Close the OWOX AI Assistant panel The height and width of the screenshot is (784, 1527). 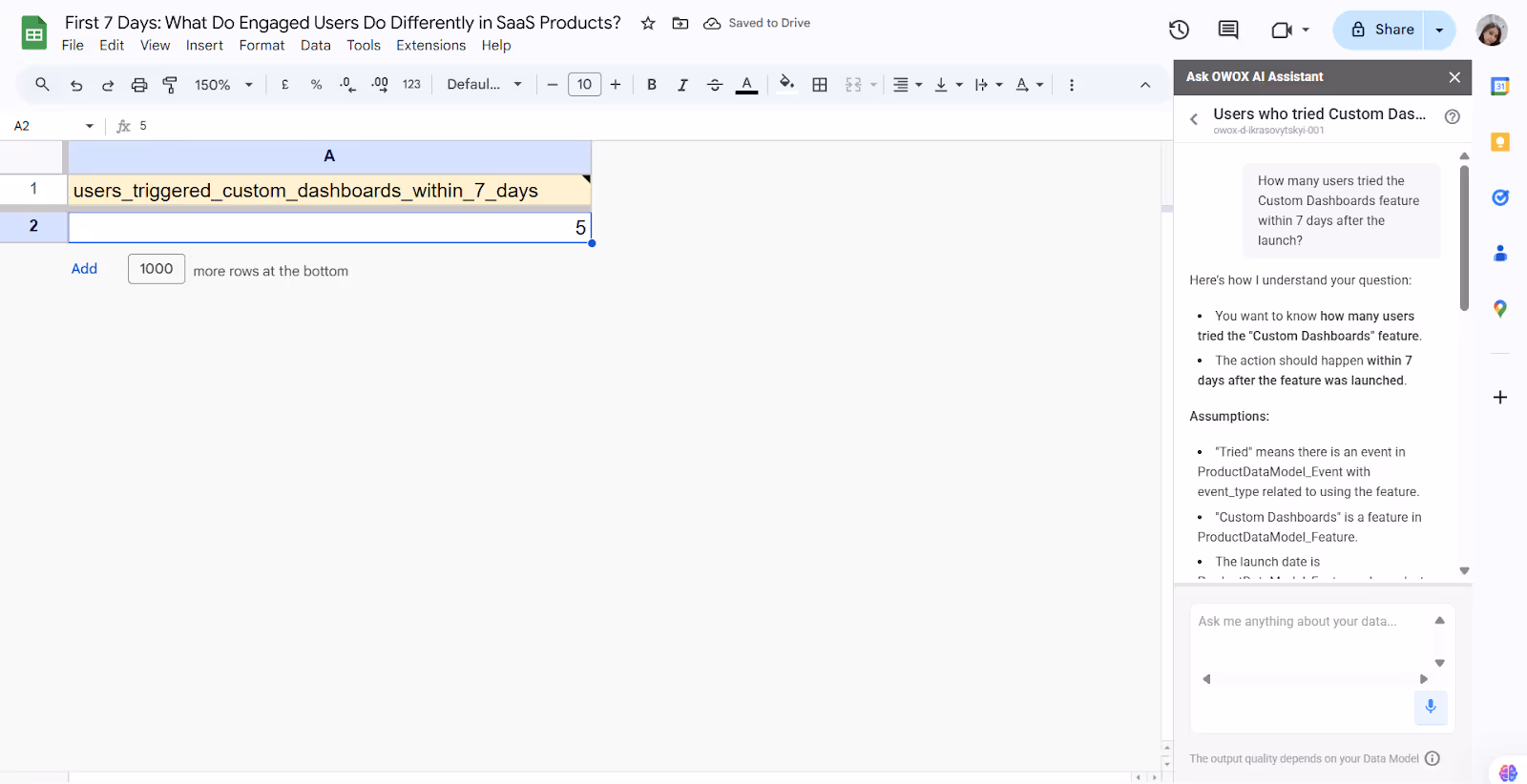1454,77
